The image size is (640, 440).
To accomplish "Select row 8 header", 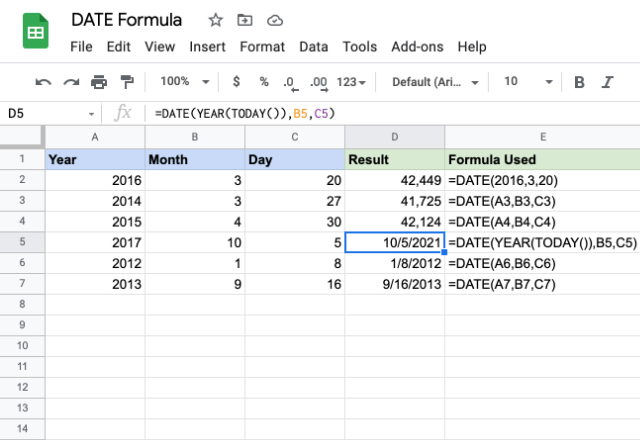I will (22, 304).
